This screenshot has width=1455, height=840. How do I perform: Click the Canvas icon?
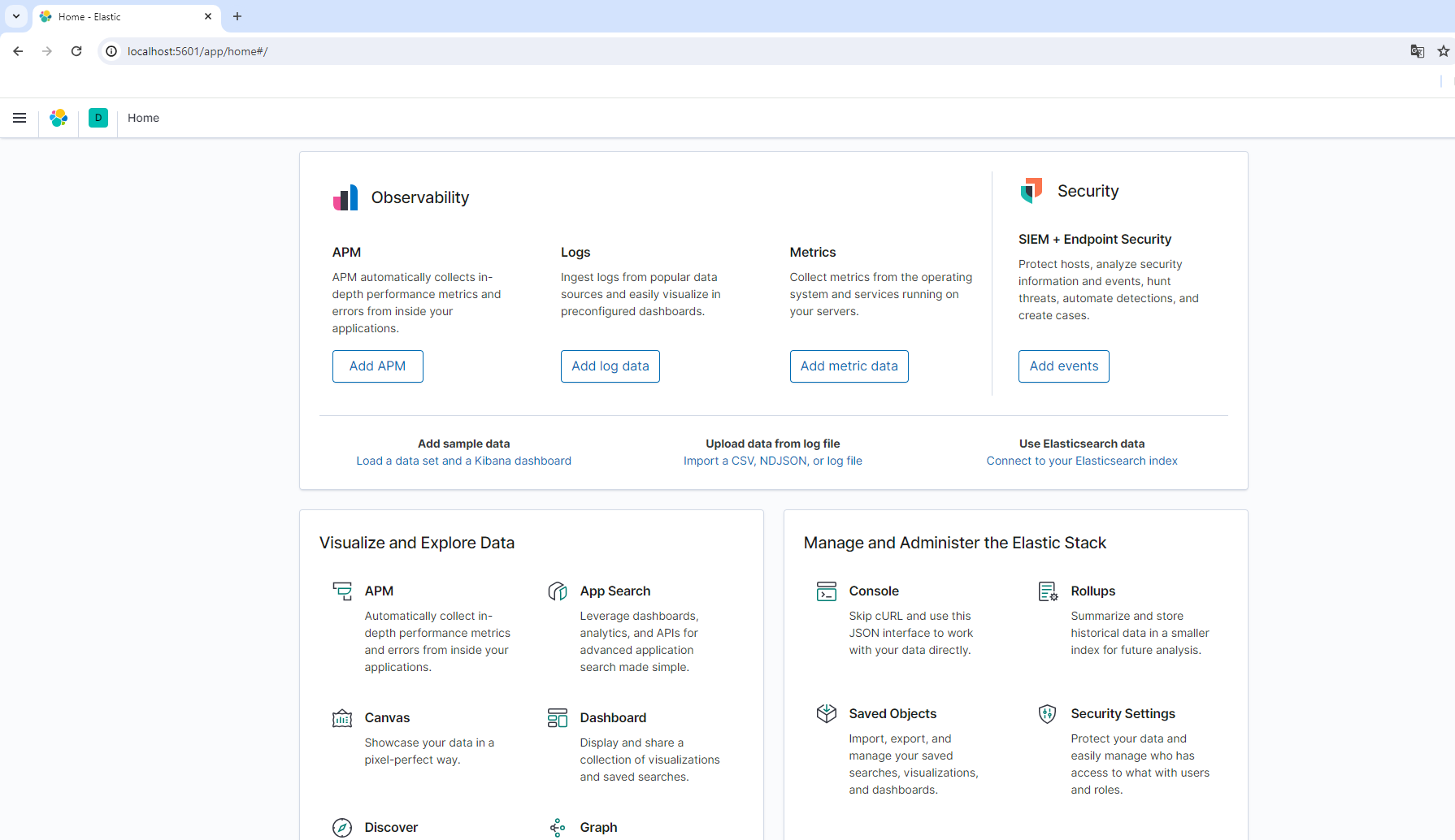click(x=342, y=718)
